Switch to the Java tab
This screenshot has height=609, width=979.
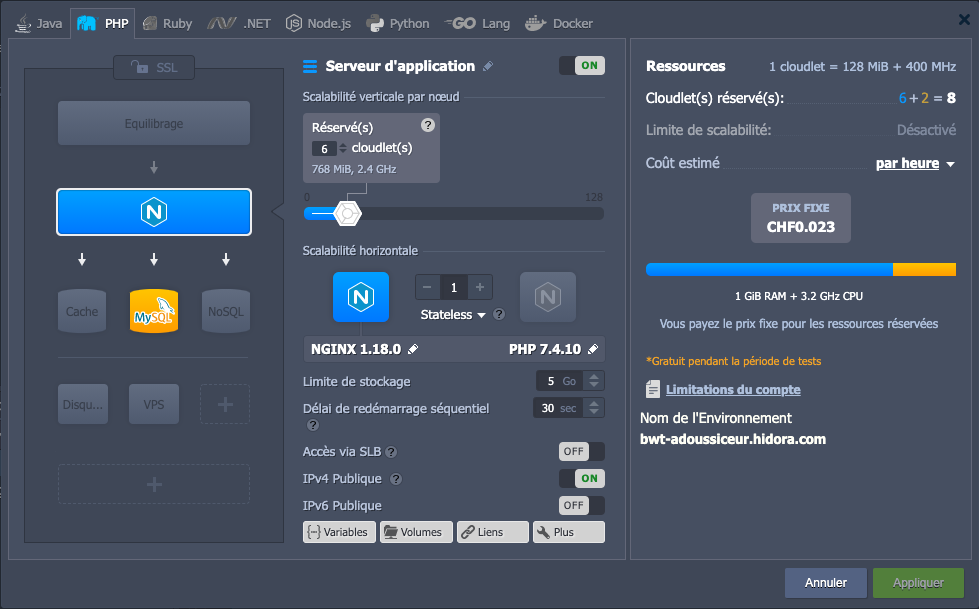(40, 24)
